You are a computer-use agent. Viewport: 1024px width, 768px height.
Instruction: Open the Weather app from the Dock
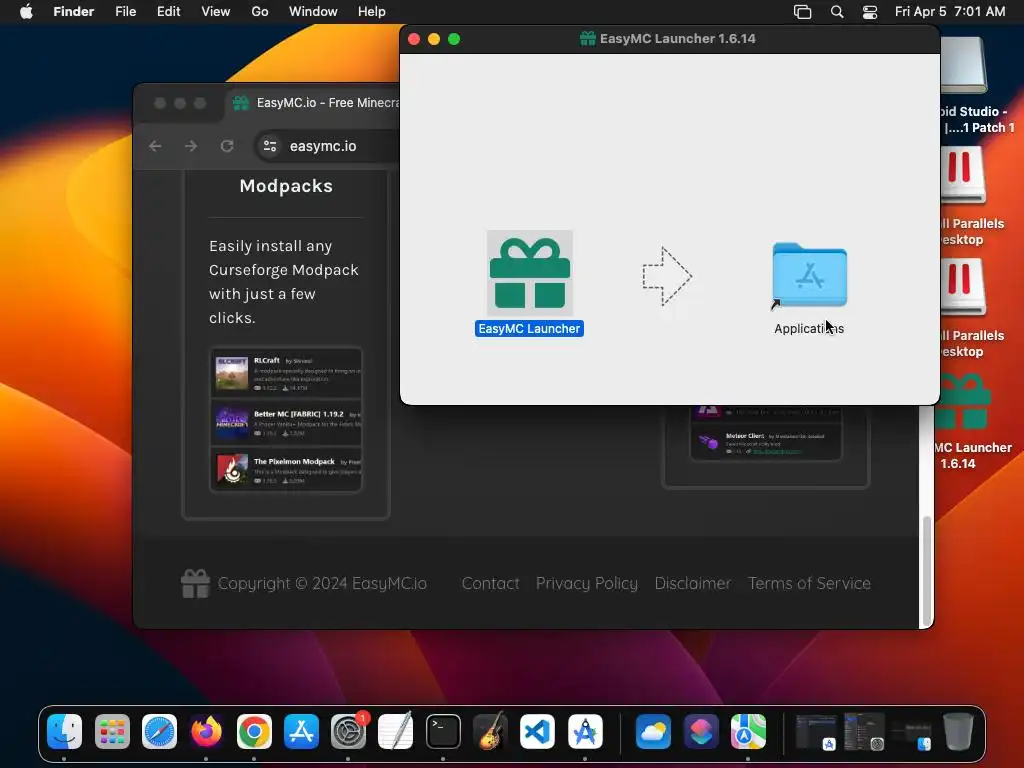click(653, 731)
